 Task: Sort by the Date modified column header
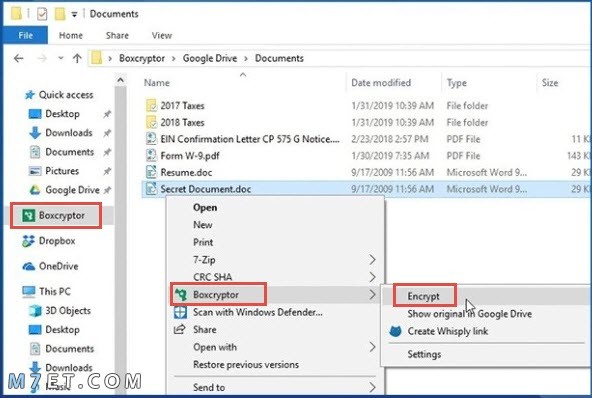coord(381,83)
